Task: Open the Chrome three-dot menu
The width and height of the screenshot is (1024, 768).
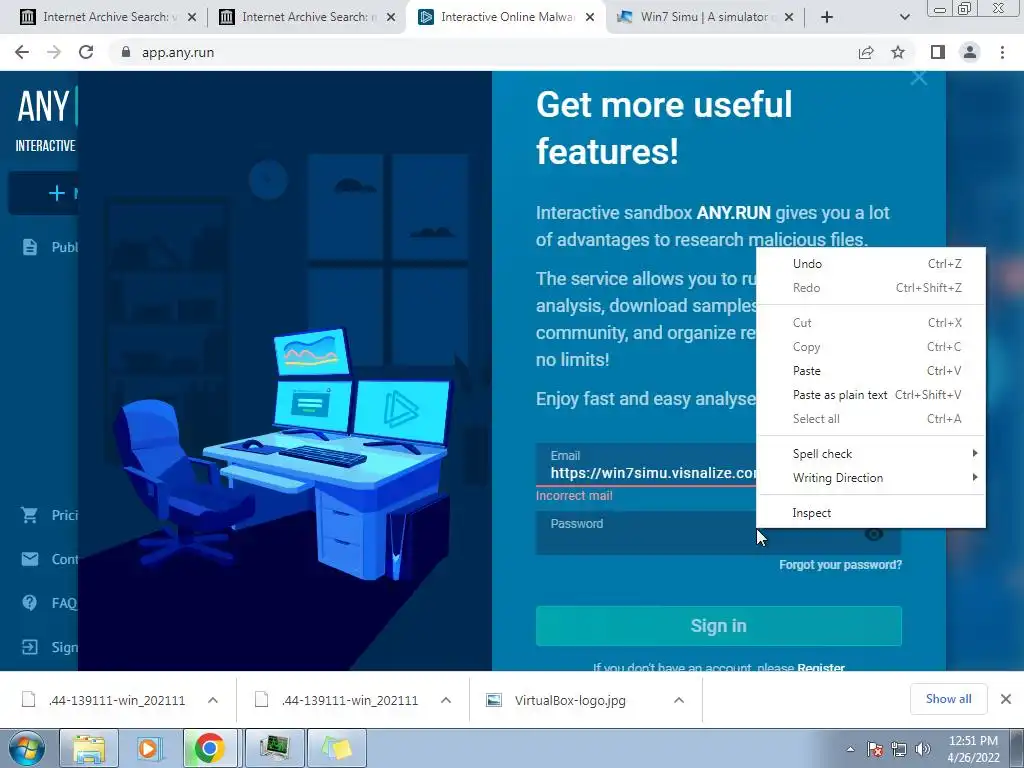Action: pos(1002,52)
